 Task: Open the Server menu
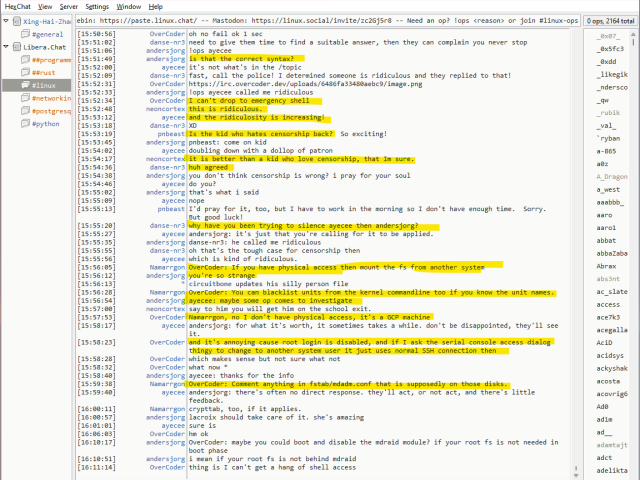point(68,6)
